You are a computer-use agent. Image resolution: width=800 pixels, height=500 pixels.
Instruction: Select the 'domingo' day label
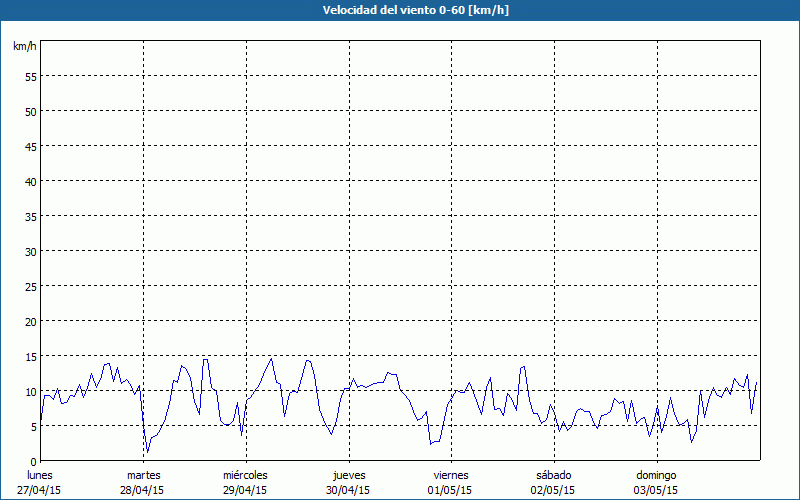(655, 475)
